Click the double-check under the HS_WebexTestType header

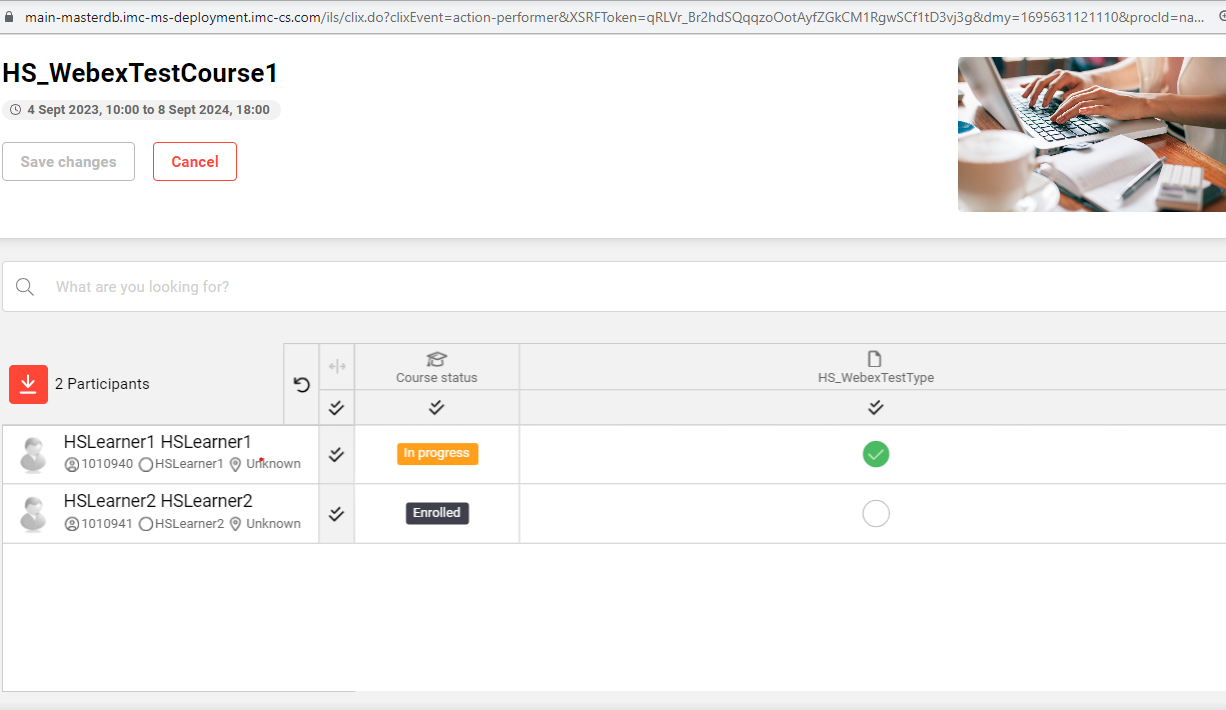(875, 407)
